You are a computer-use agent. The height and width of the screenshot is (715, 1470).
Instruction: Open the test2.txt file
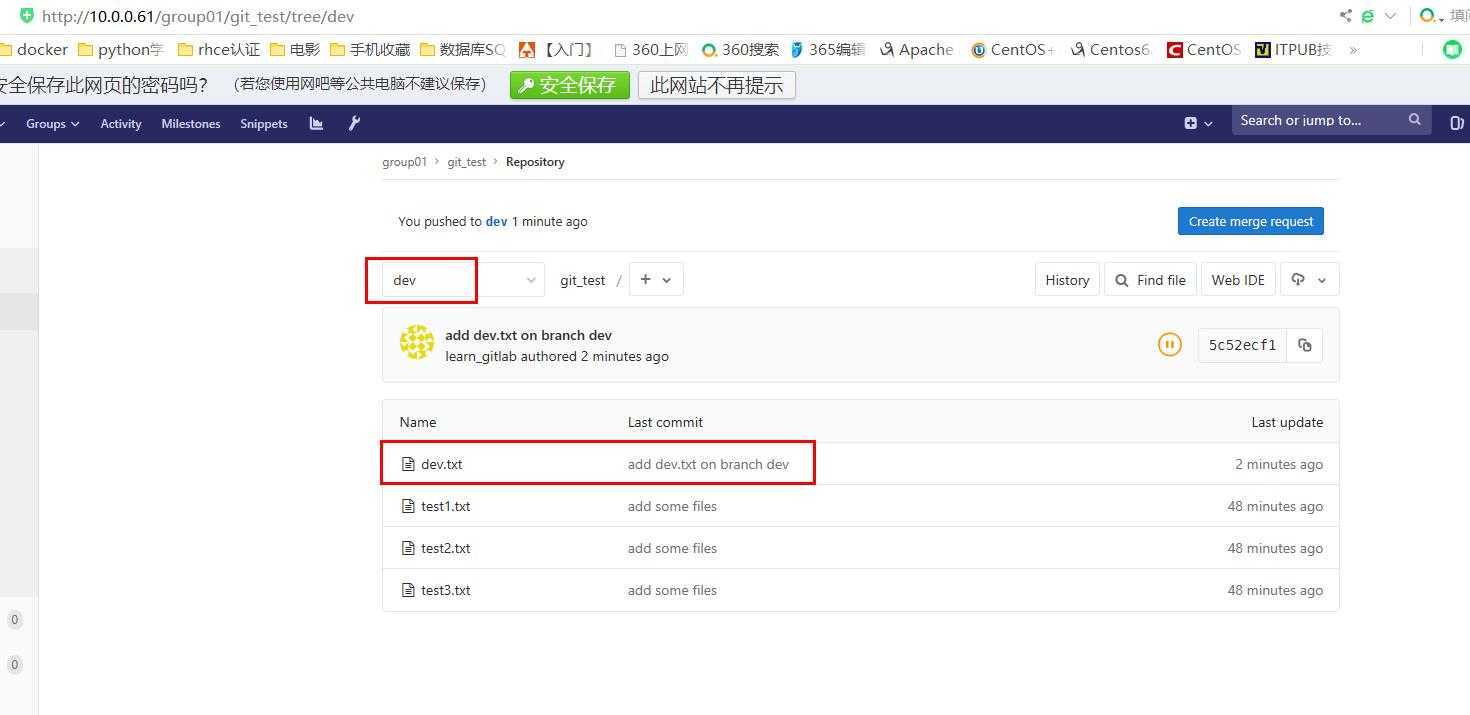(445, 548)
